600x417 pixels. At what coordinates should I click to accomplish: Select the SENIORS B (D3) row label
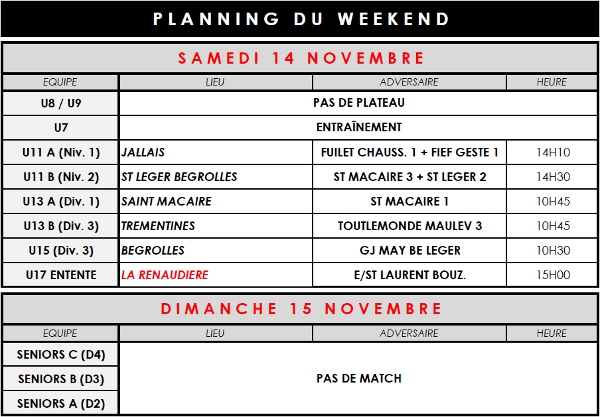click(x=60, y=379)
